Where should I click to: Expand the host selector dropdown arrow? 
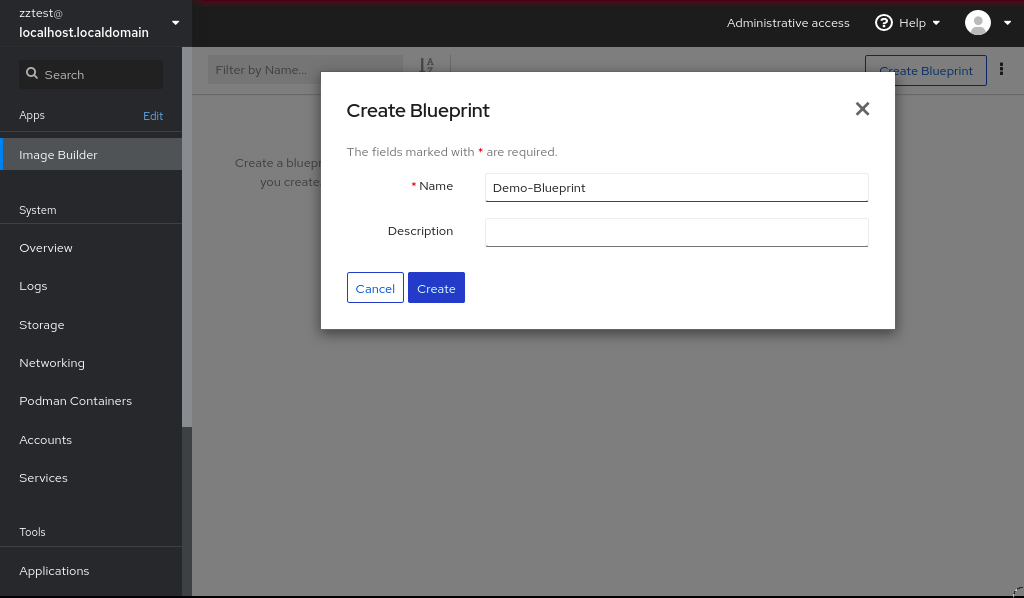pyautogui.click(x=176, y=23)
